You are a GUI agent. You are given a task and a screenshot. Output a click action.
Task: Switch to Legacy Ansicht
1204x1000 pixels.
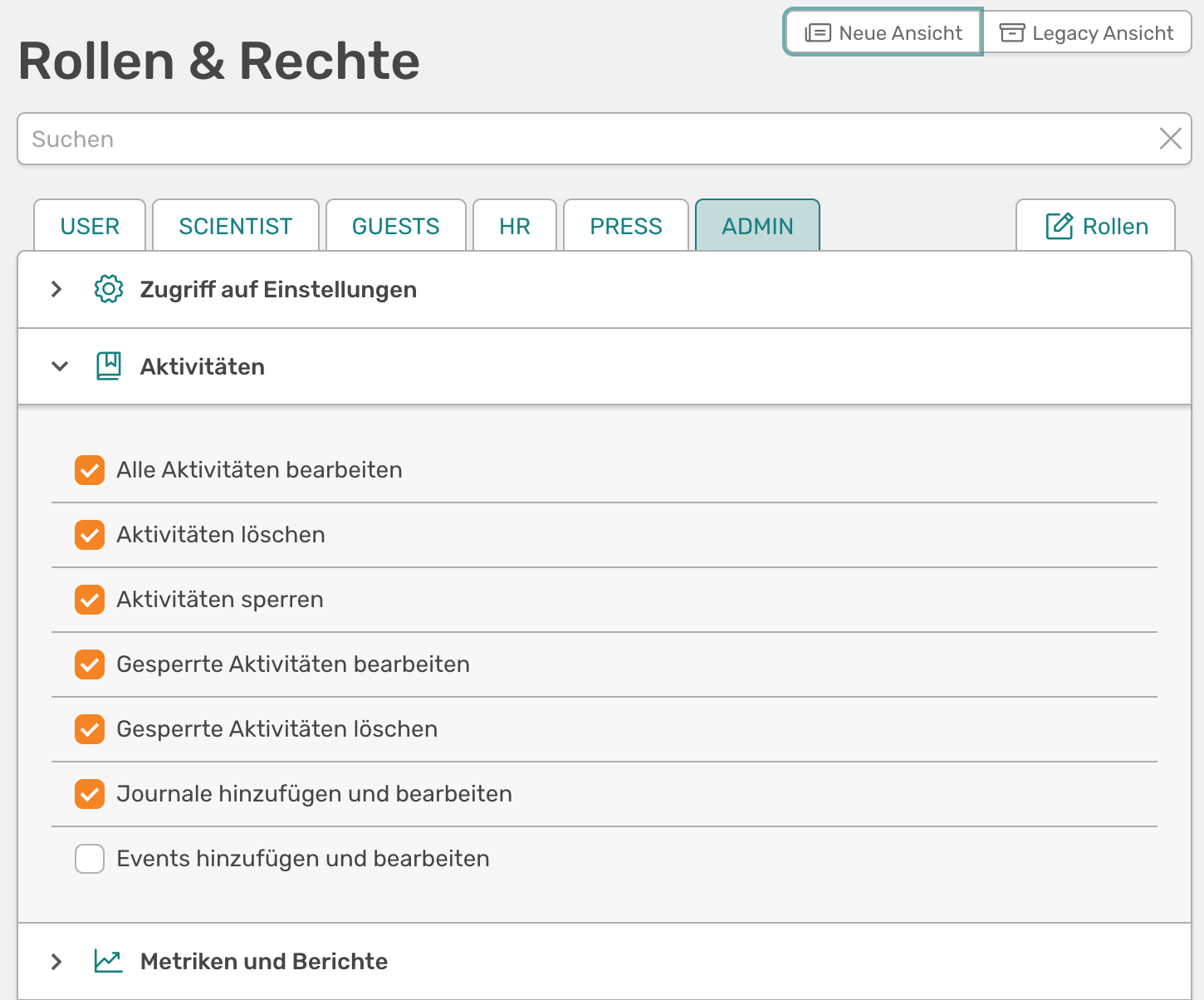point(1088,32)
